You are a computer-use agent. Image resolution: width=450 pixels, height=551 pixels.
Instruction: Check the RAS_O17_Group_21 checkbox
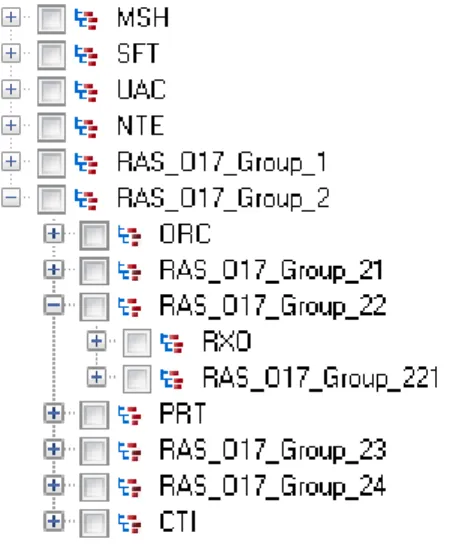pyautogui.click(x=94, y=271)
